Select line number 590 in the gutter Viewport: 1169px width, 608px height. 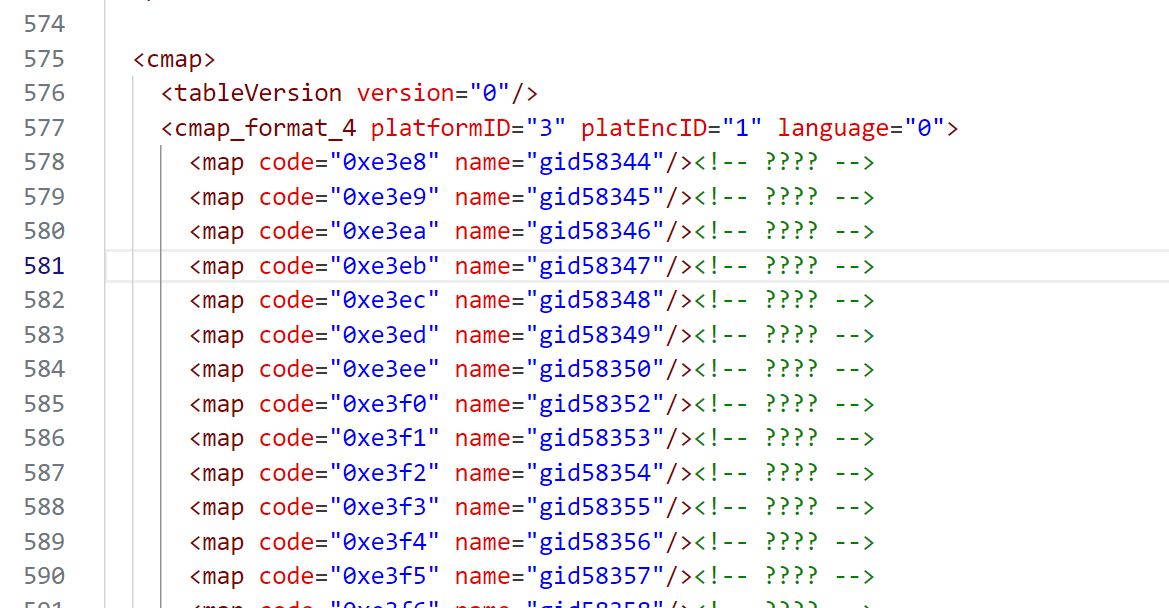click(43, 576)
